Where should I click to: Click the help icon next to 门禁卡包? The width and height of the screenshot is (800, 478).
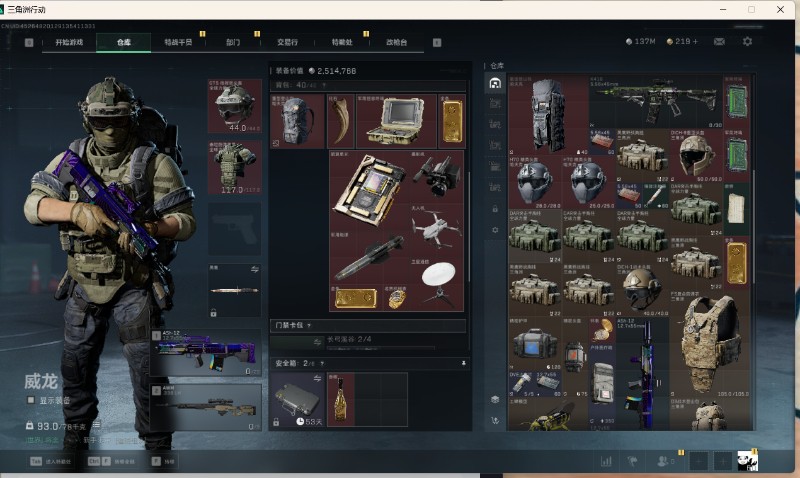click(x=309, y=325)
